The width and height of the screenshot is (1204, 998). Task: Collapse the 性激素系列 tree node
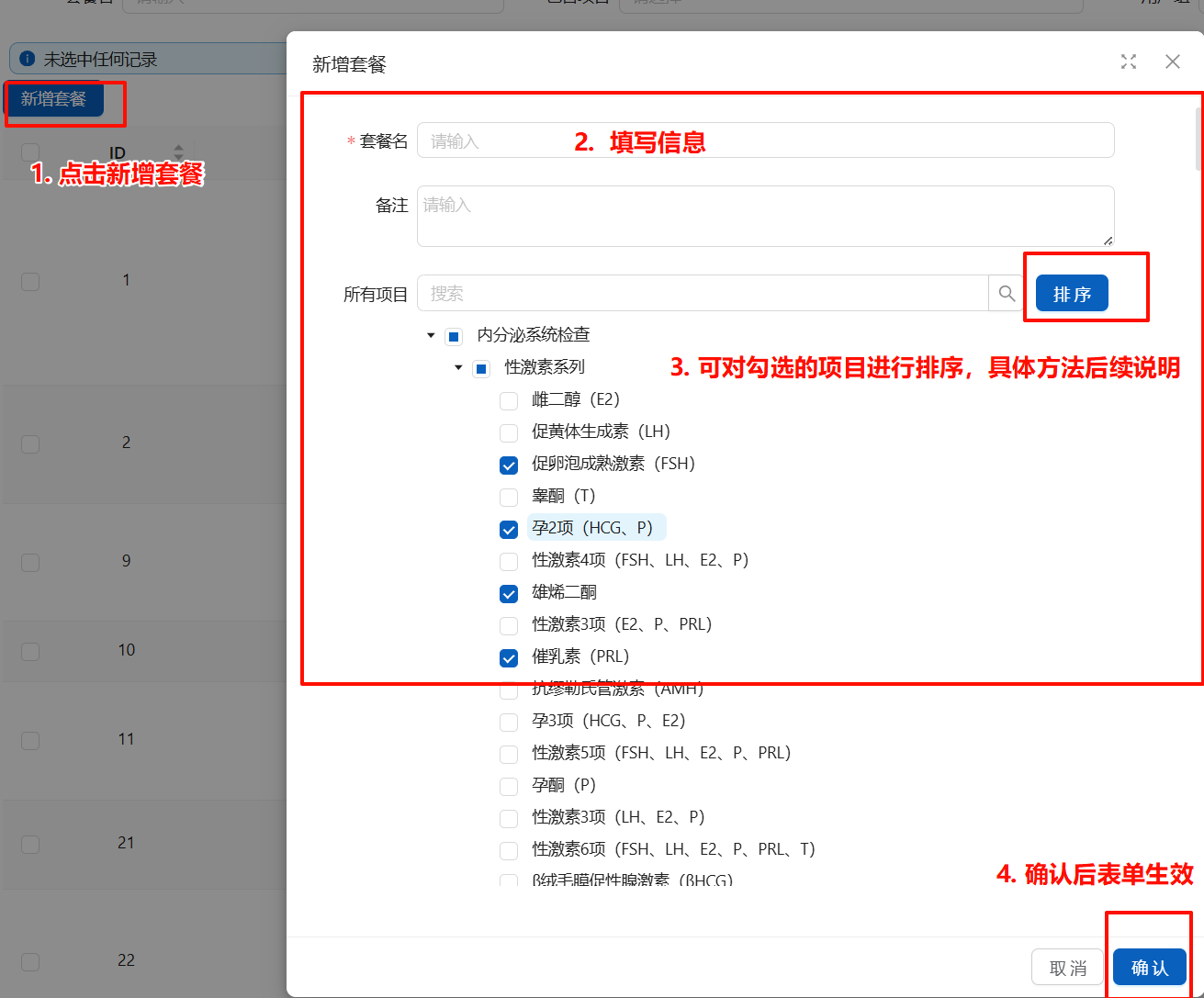point(458,367)
